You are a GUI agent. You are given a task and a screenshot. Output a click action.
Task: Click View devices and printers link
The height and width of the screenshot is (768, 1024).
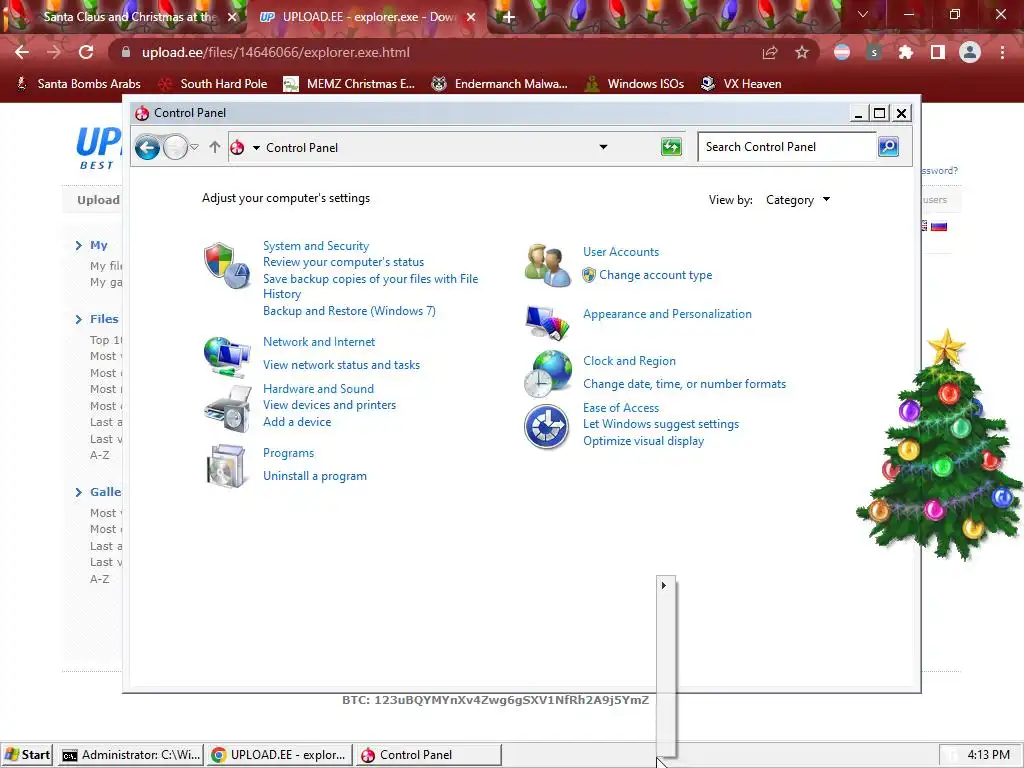click(329, 405)
